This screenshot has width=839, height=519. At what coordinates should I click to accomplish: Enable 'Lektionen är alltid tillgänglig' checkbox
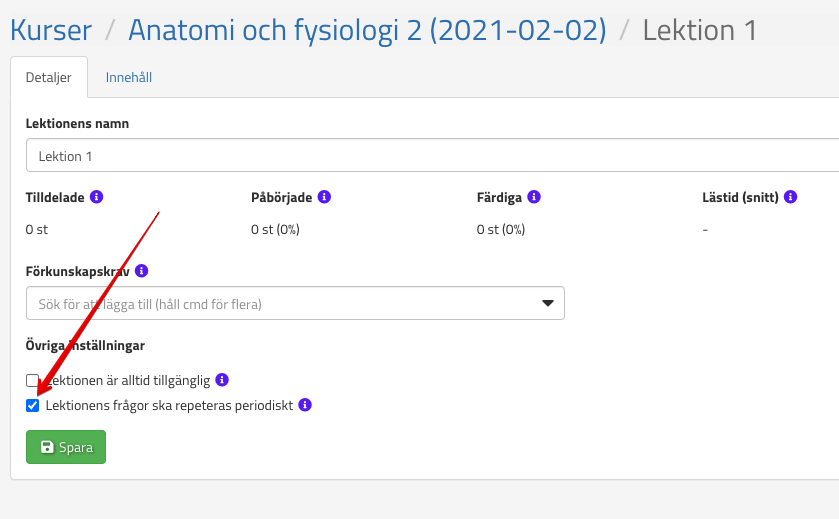pos(32,381)
